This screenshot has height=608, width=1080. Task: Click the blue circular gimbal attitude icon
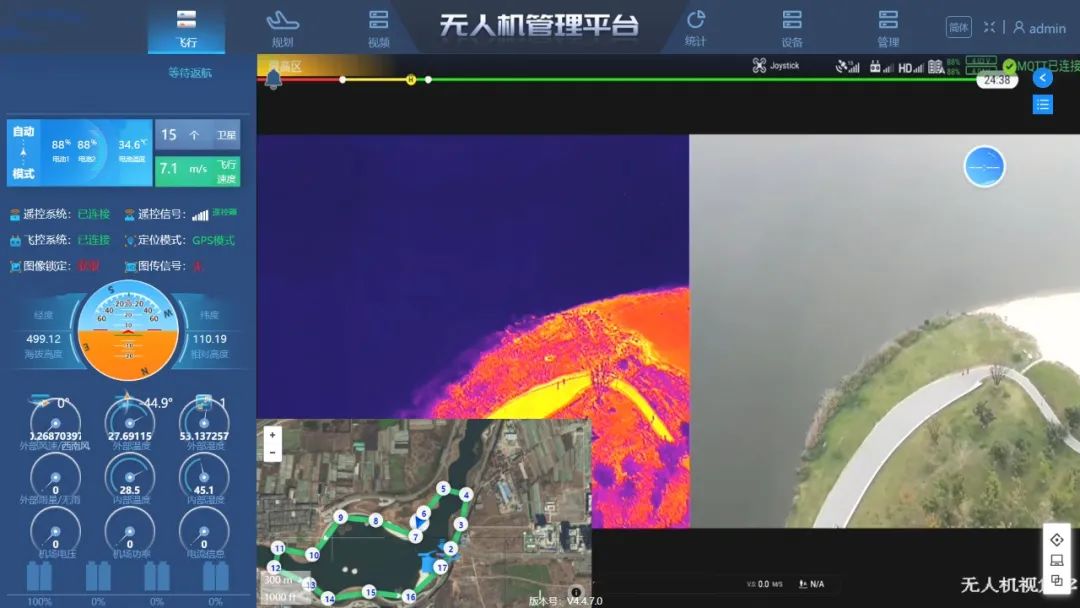point(984,167)
